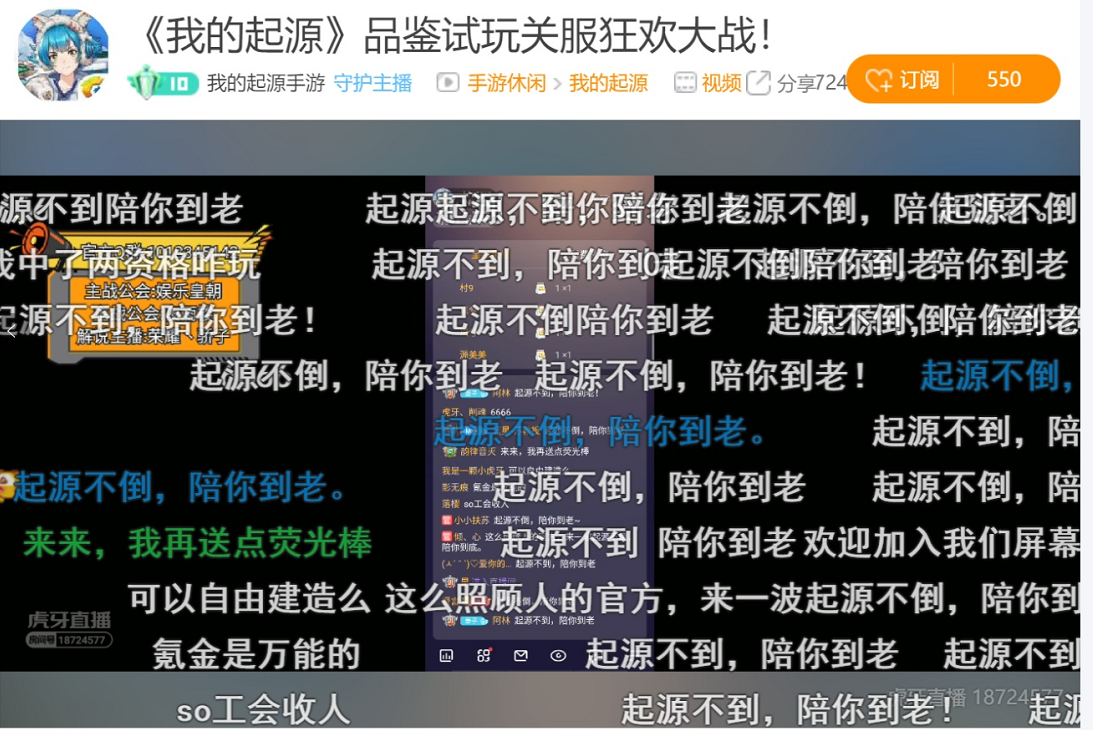Click the large comment so工会收人

263,710
